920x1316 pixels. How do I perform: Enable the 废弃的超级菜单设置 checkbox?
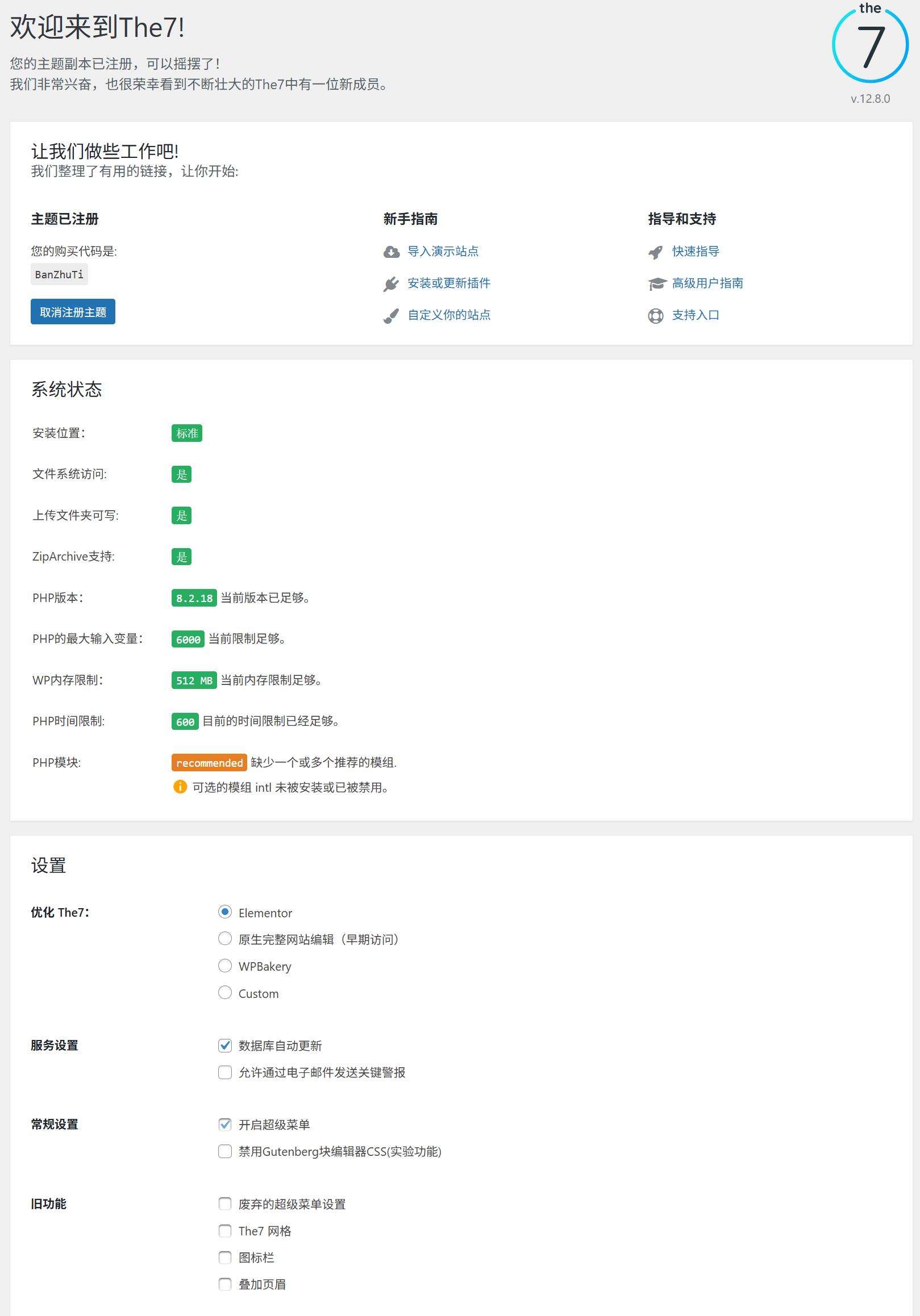click(225, 1204)
